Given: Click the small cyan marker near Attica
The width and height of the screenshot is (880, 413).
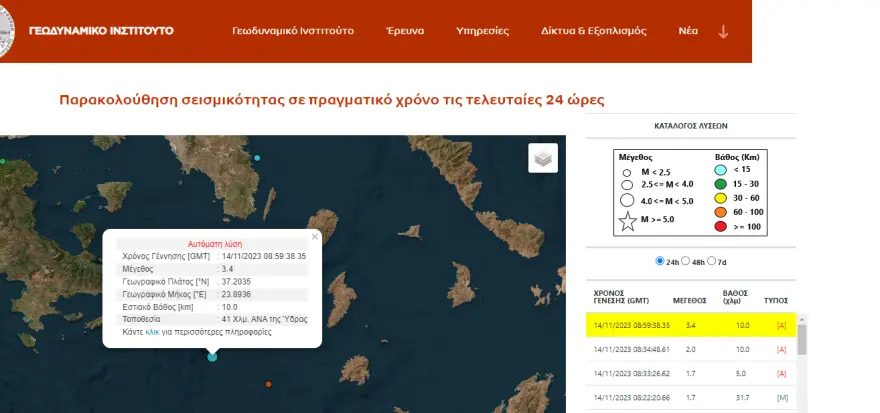Looking at the screenshot, I should [257, 158].
